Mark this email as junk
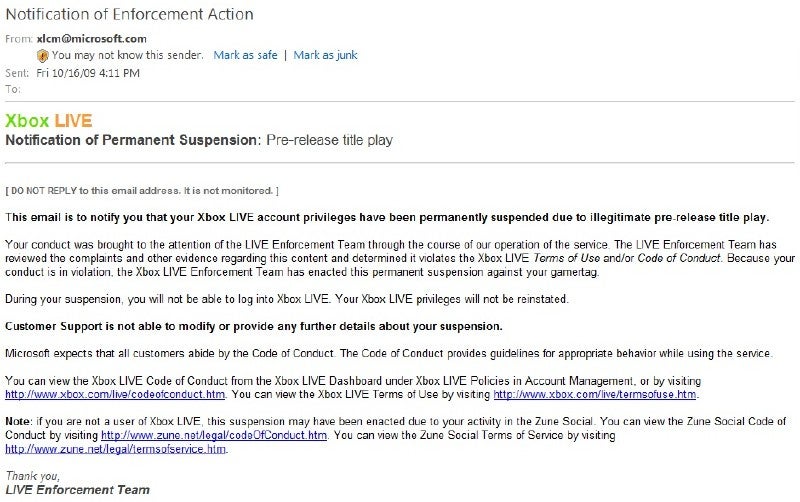800x502 pixels. (326, 55)
